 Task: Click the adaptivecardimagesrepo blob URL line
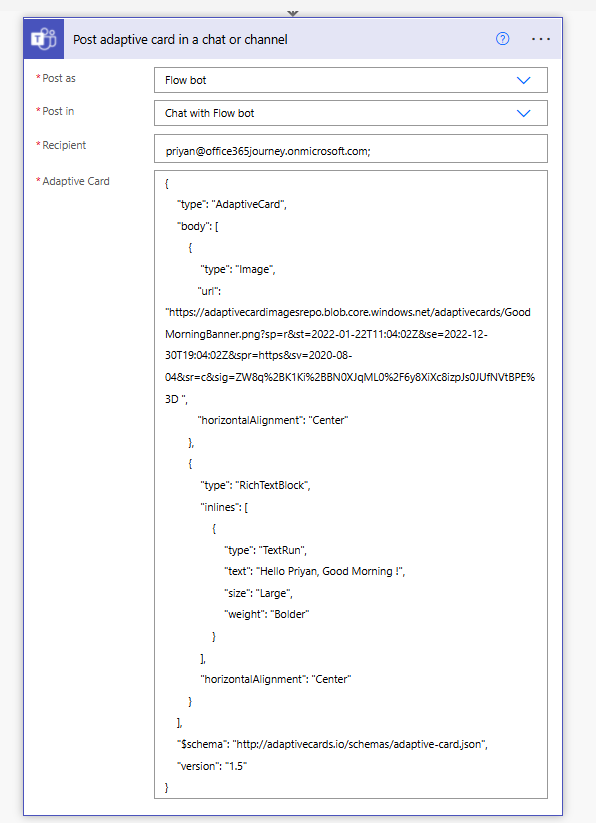coord(348,312)
